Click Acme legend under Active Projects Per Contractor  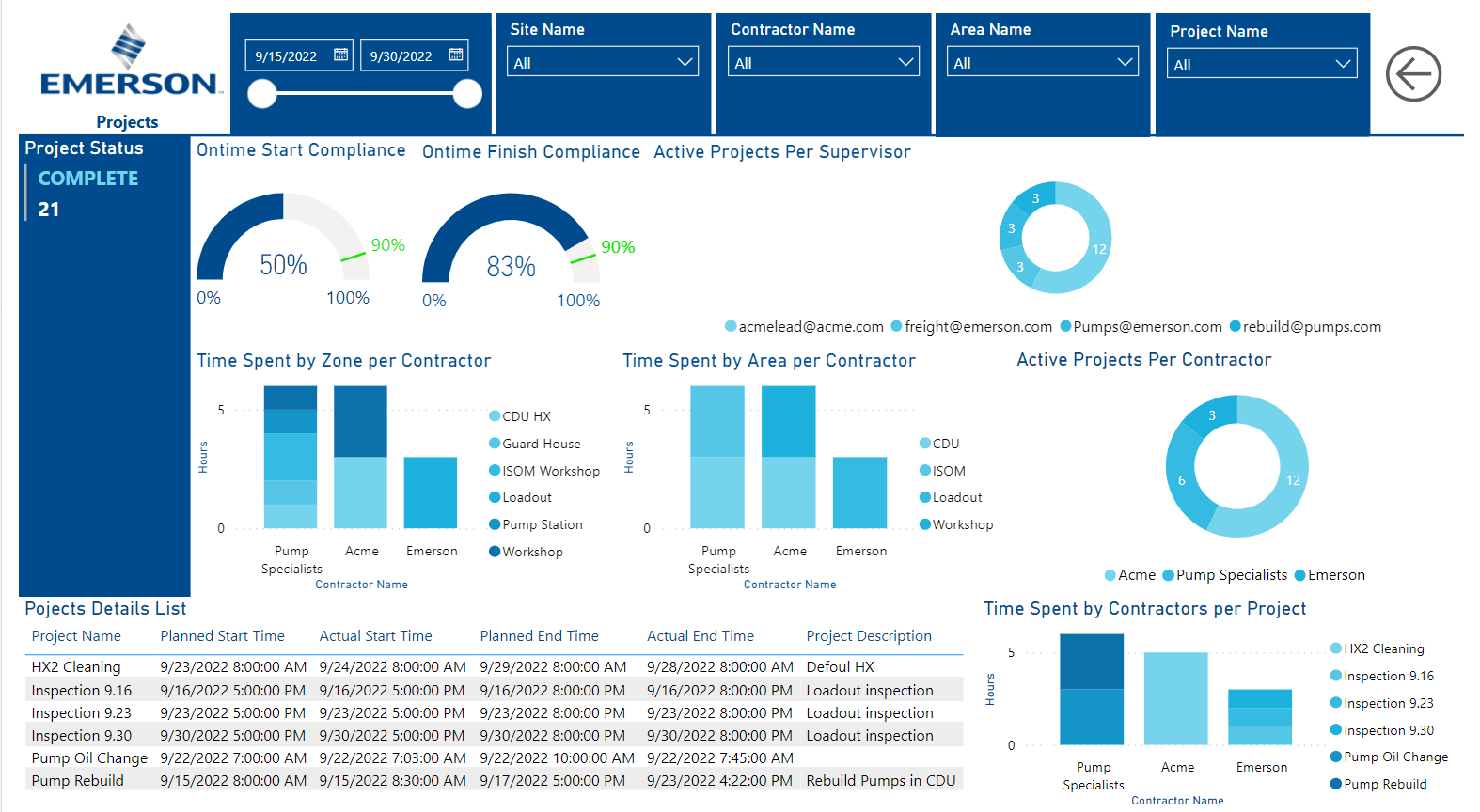(x=1130, y=575)
